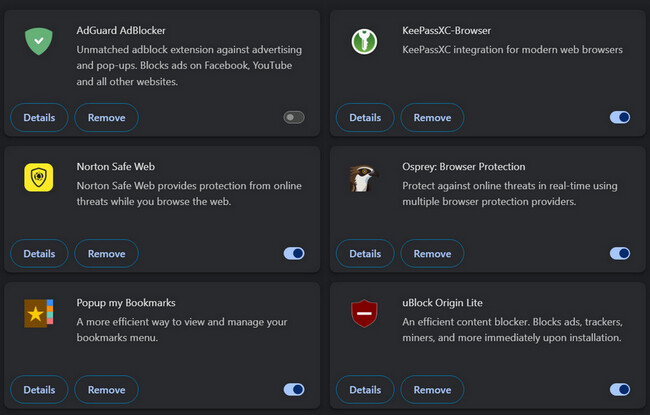Click the Popup my Bookmarks star icon
The width and height of the screenshot is (650, 415).
[x=38, y=313]
